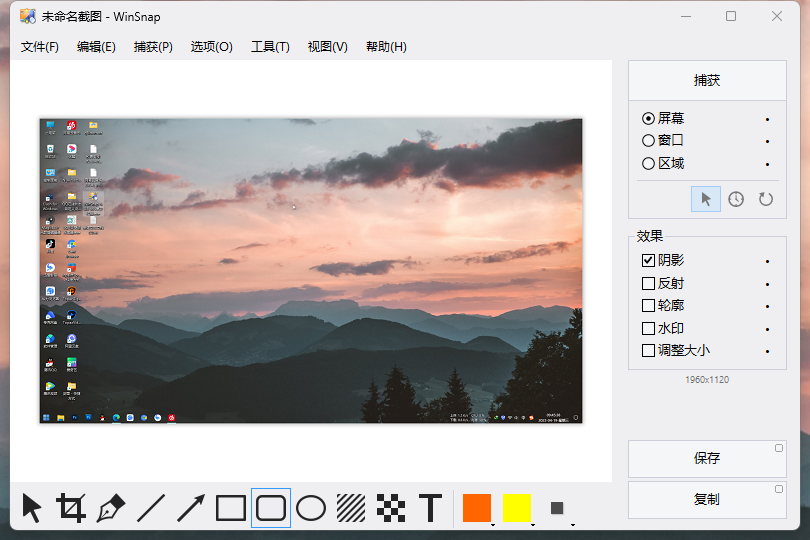Expand the yellow color dropdown arrow
The width and height of the screenshot is (810, 540).
click(533, 525)
